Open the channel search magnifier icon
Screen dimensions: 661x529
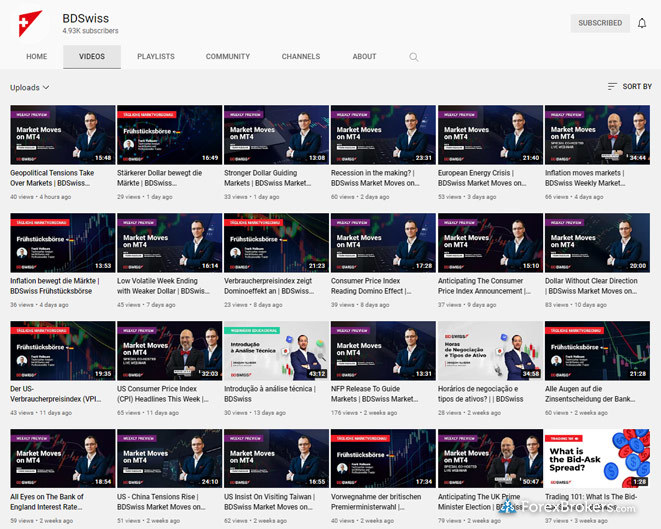[414, 56]
